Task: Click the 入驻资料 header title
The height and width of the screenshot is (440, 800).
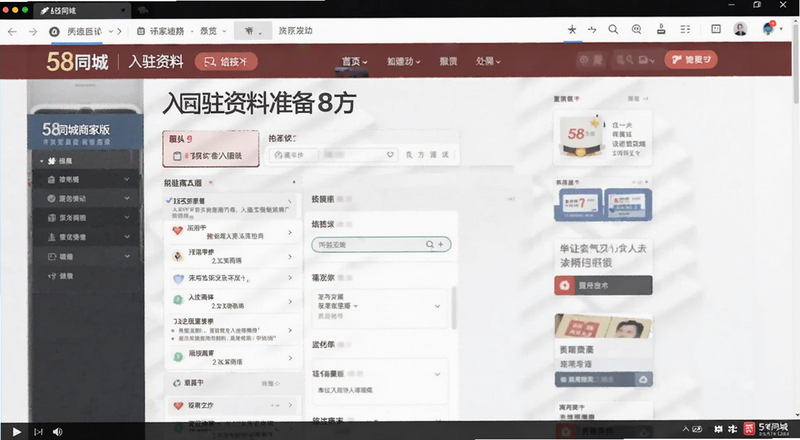Action: (x=156, y=62)
